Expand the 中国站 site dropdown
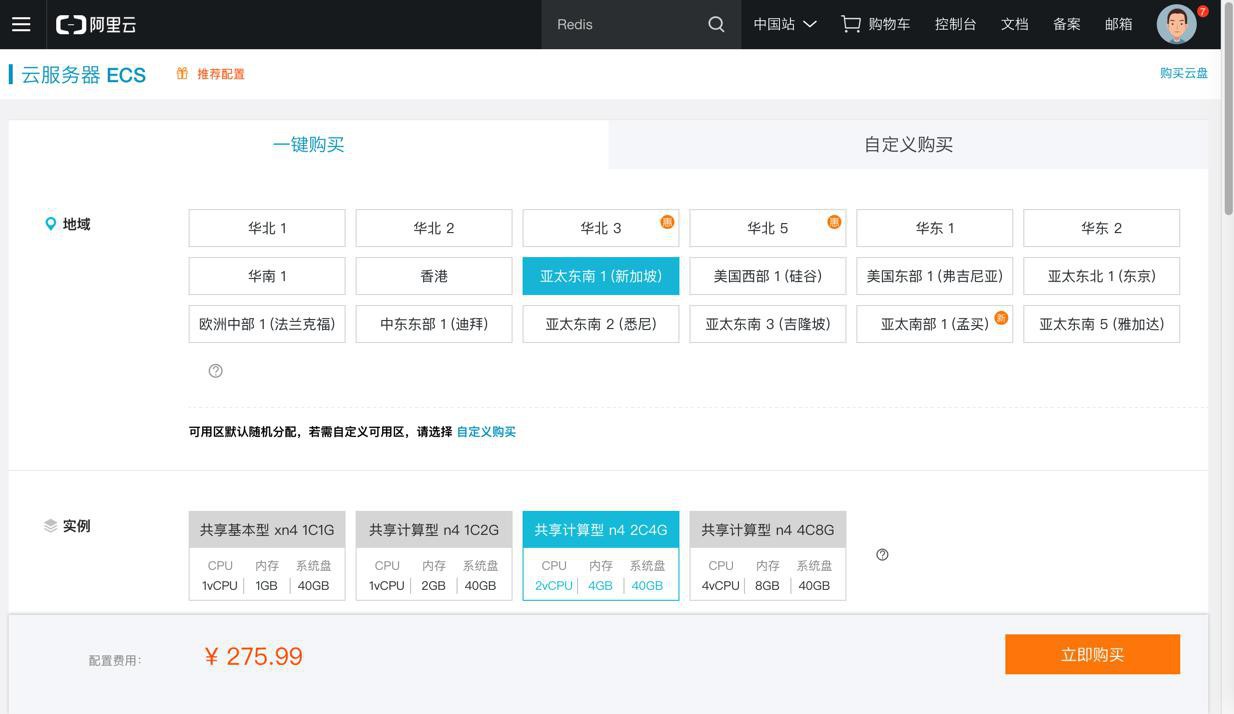 (785, 24)
